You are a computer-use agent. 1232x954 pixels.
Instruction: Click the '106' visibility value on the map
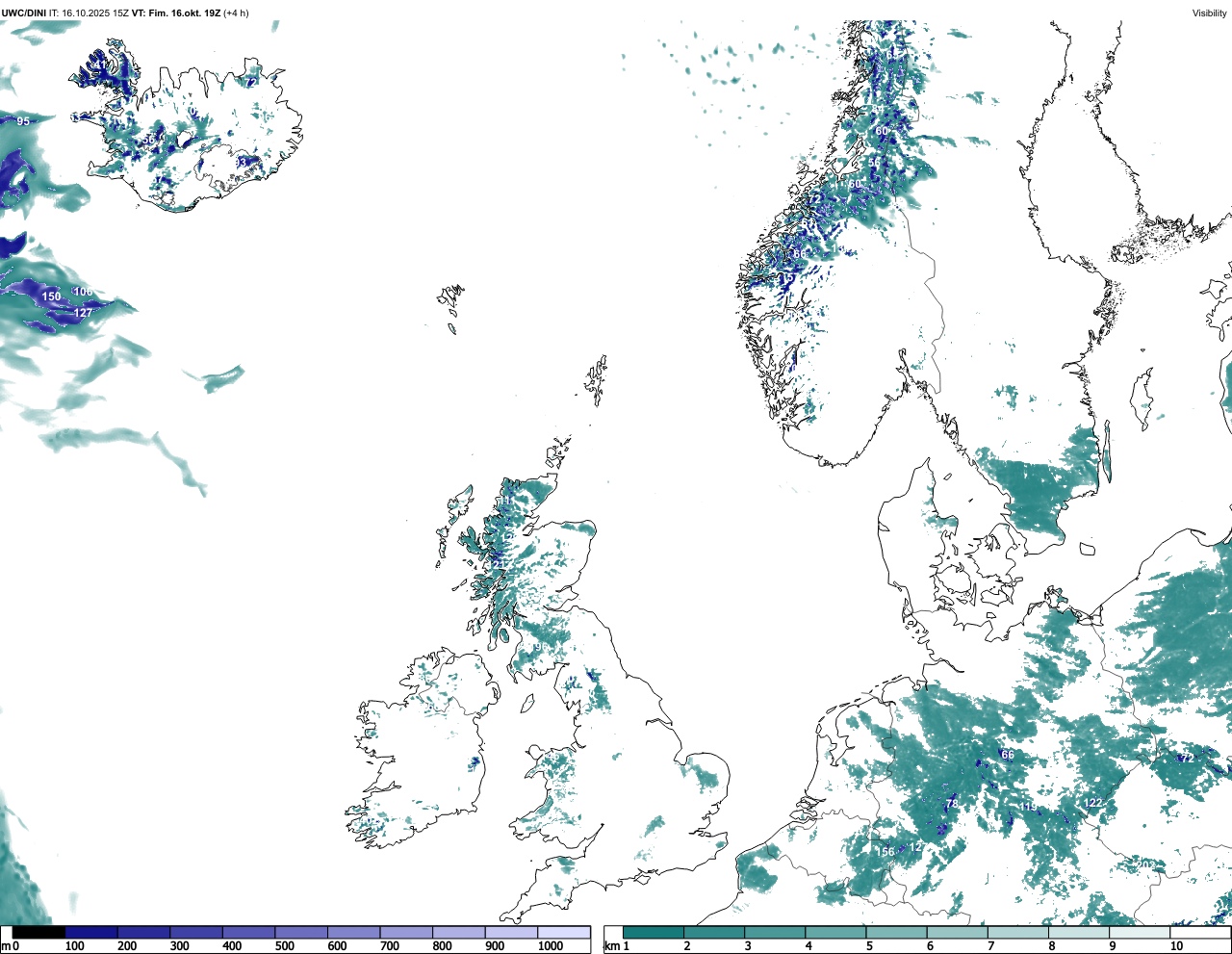click(84, 292)
